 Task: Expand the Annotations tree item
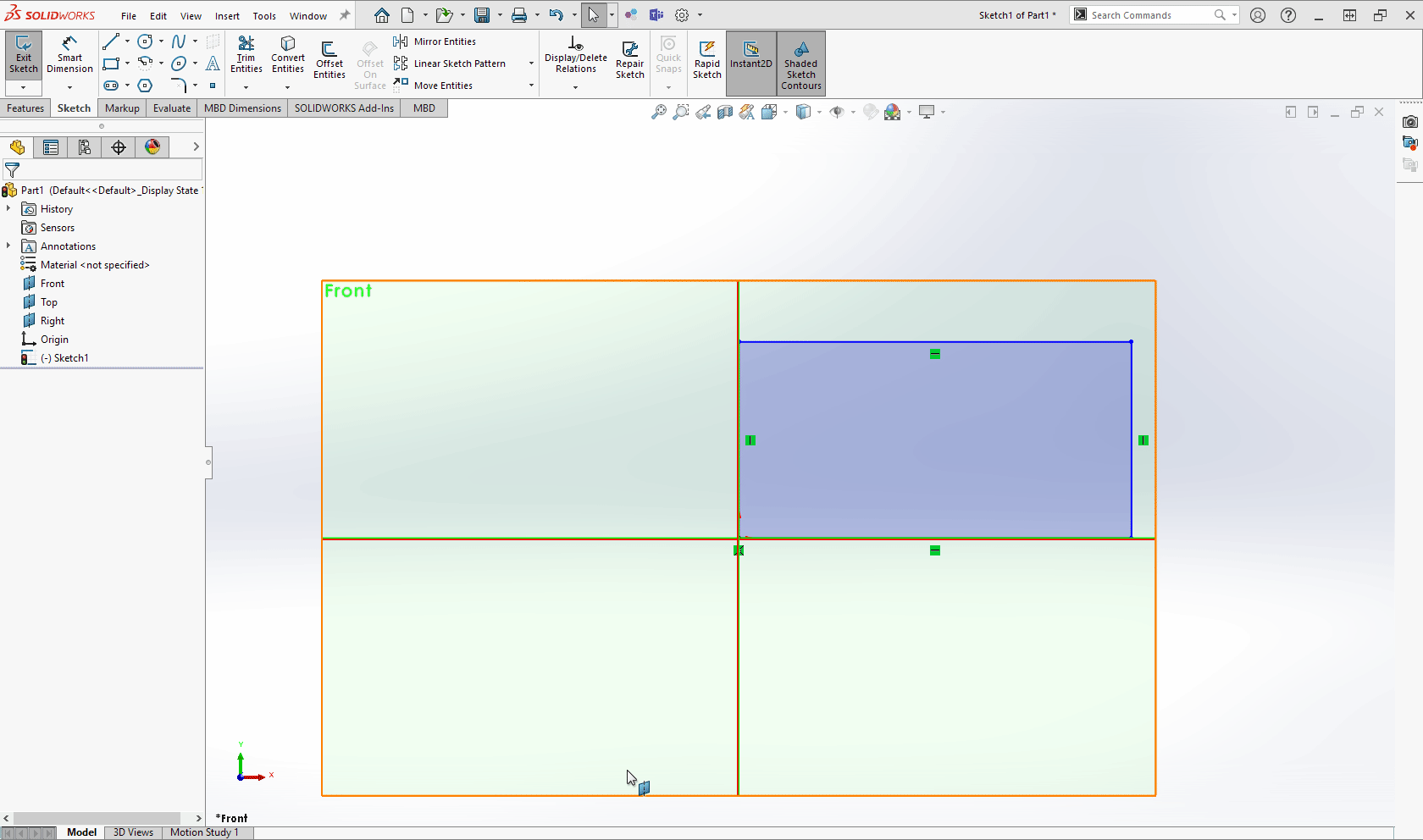9,246
